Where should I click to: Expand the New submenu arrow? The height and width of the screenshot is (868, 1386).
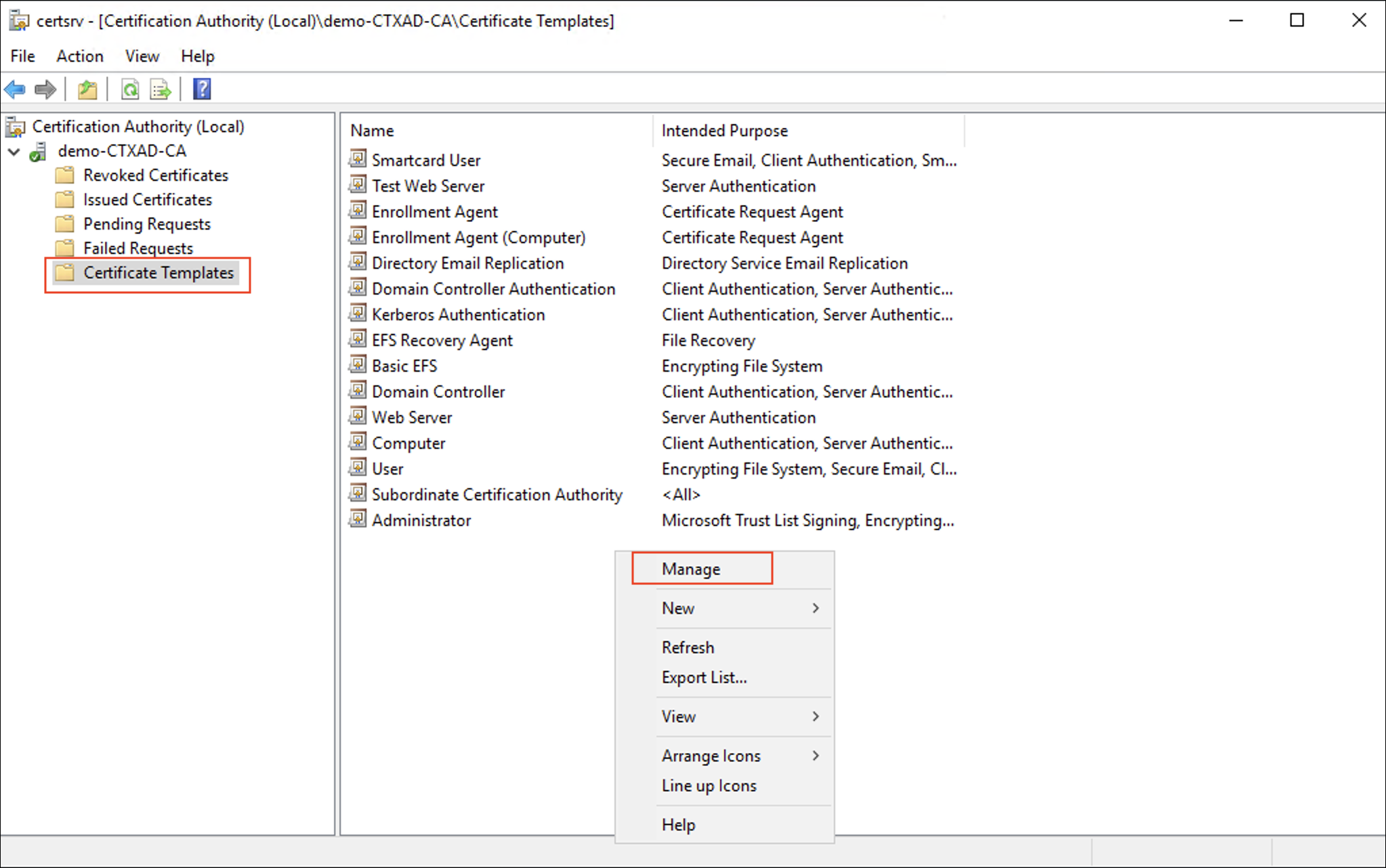point(816,608)
